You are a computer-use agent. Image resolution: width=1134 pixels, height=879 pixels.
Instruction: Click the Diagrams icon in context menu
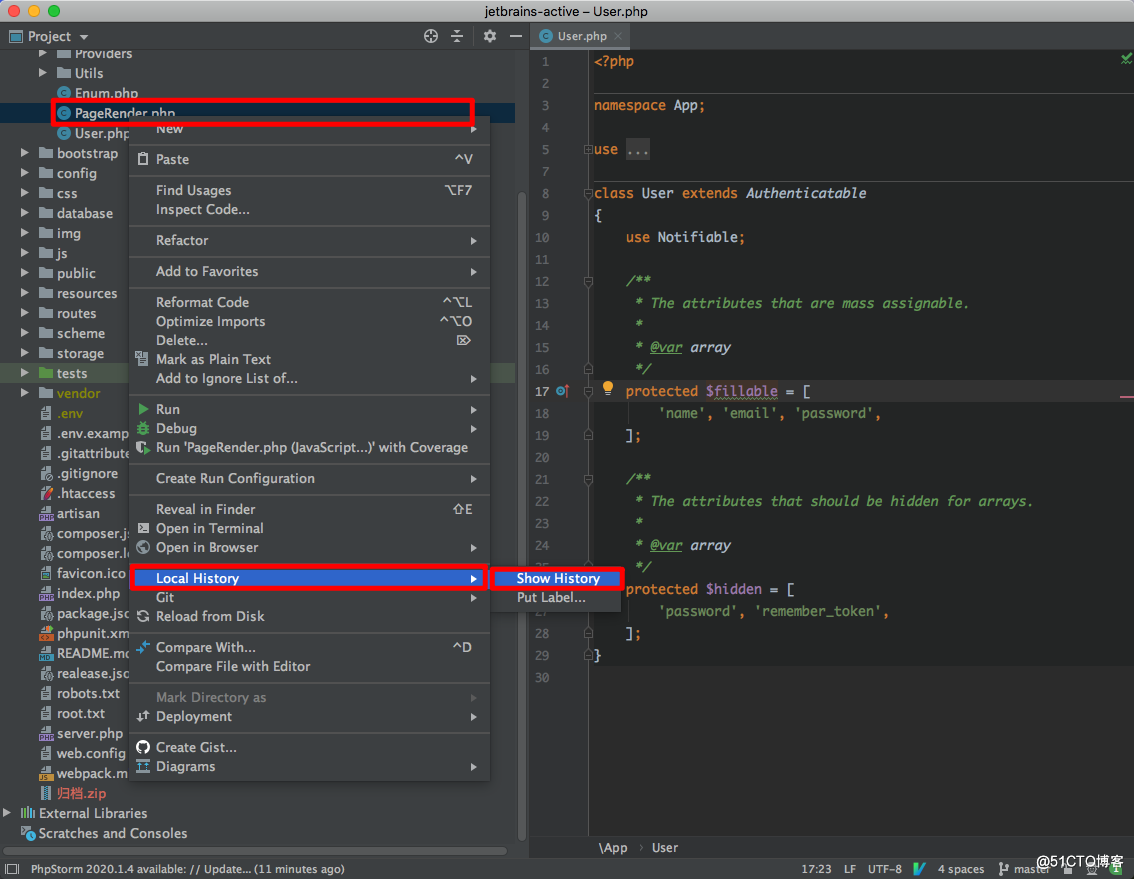(x=143, y=766)
